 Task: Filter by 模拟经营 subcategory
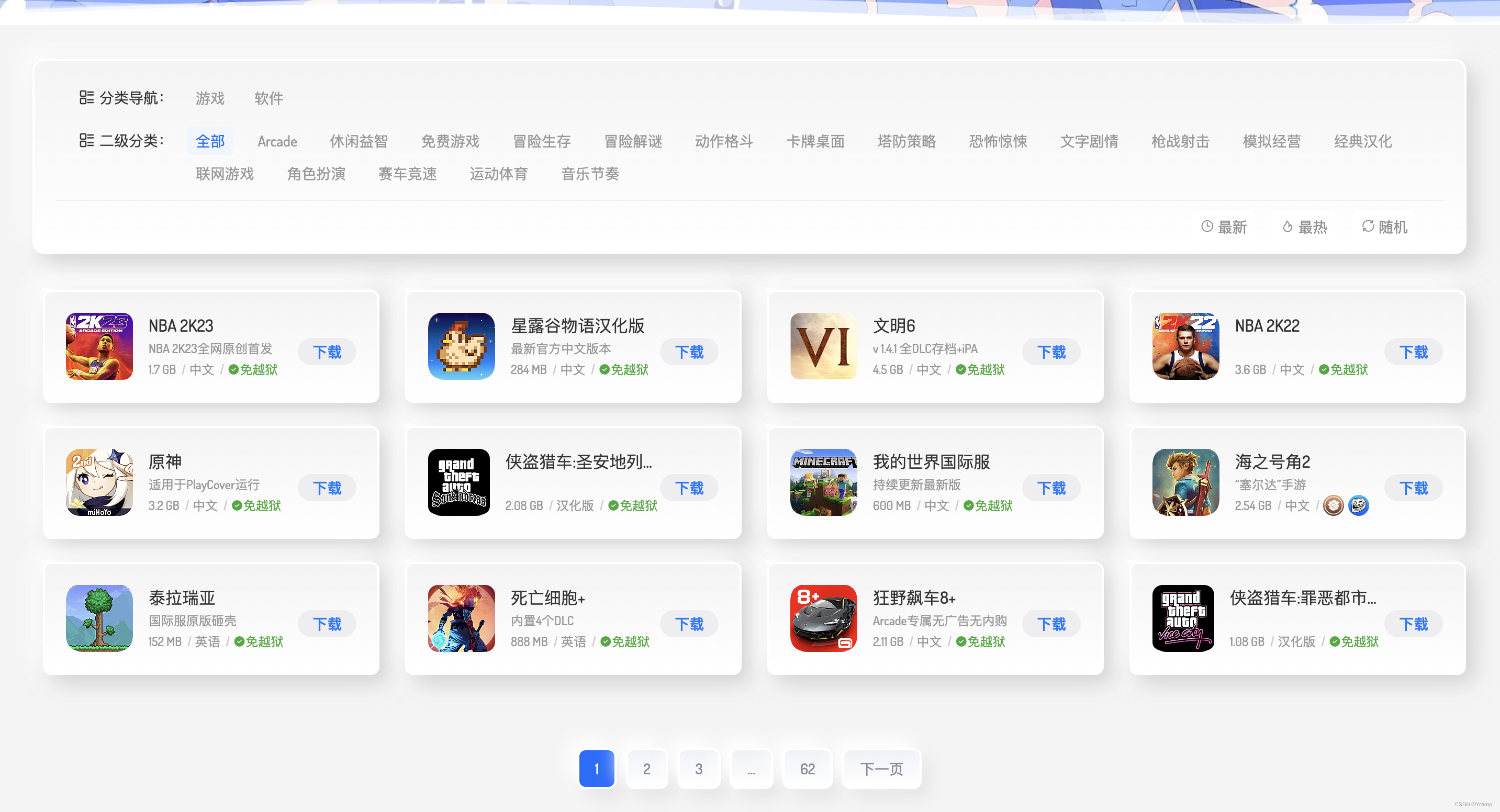pos(1272,141)
